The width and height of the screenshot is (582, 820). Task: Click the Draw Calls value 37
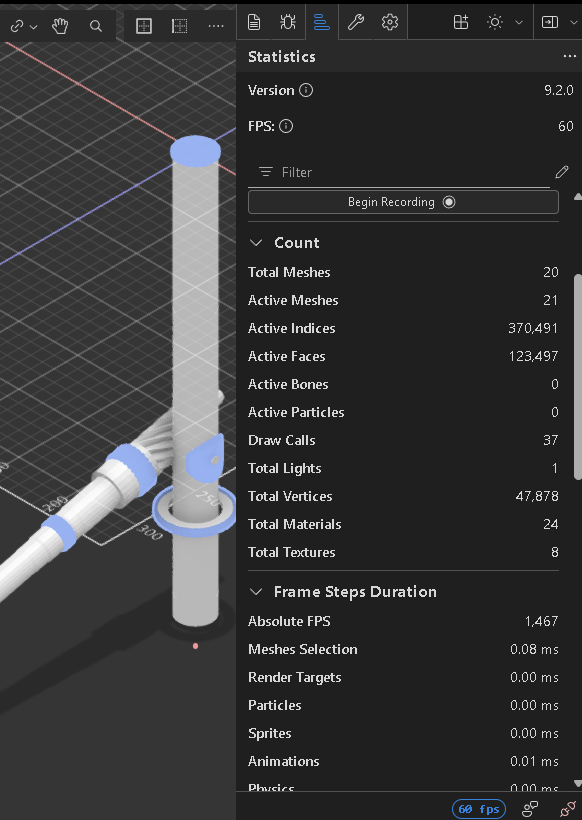[x=551, y=440]
